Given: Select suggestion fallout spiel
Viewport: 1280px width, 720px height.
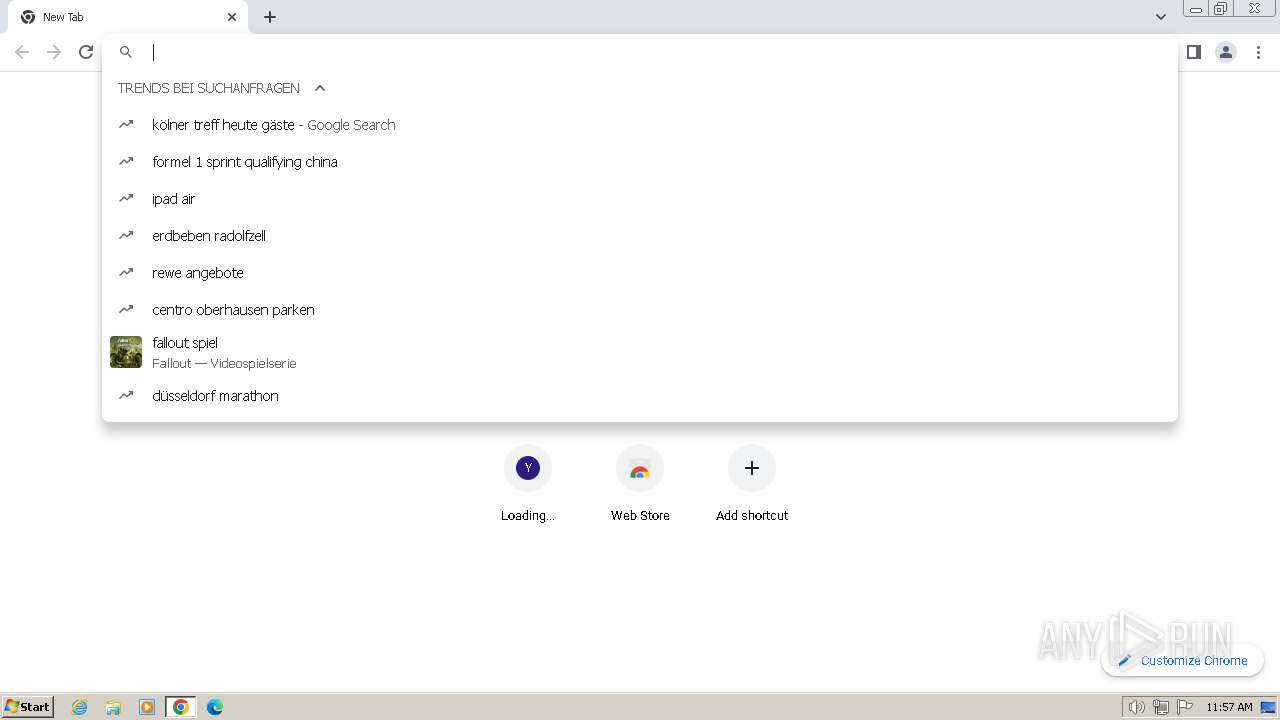Looking at the screenshot, I should tap(640, 352).
